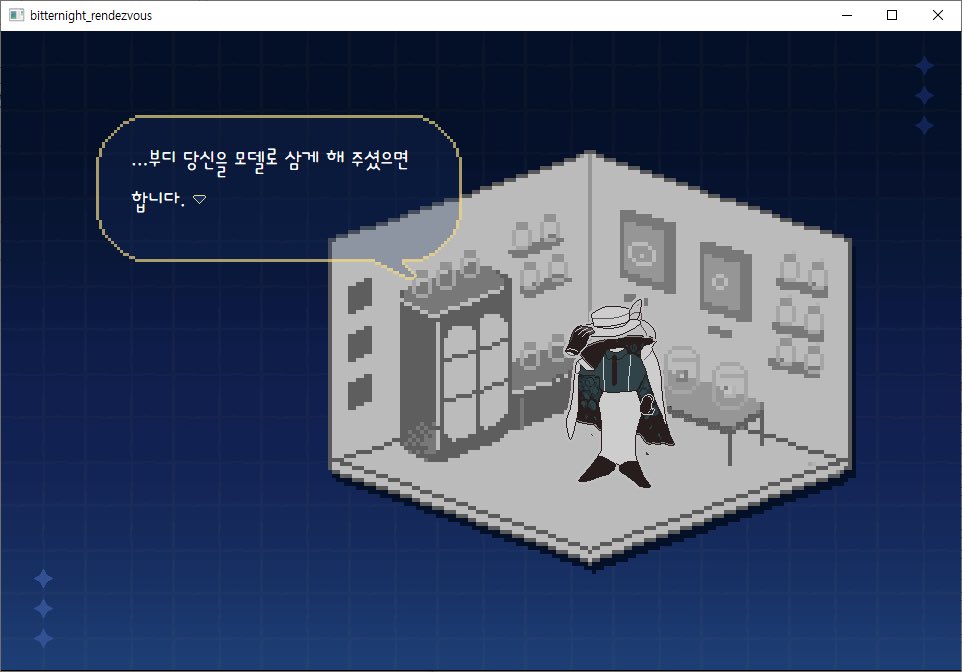Maximize the bitternight_rendezvous window
This screenshot has height=672, width=962.
coord(892,15)
